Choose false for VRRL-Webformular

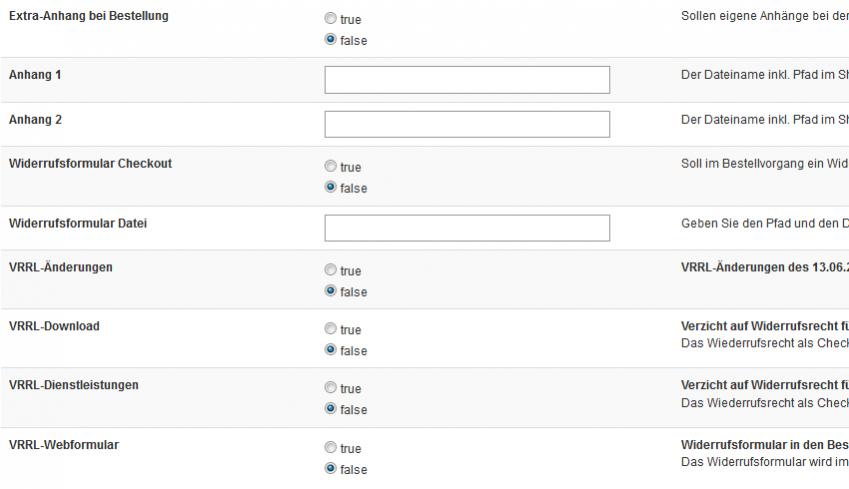(331, 469)
